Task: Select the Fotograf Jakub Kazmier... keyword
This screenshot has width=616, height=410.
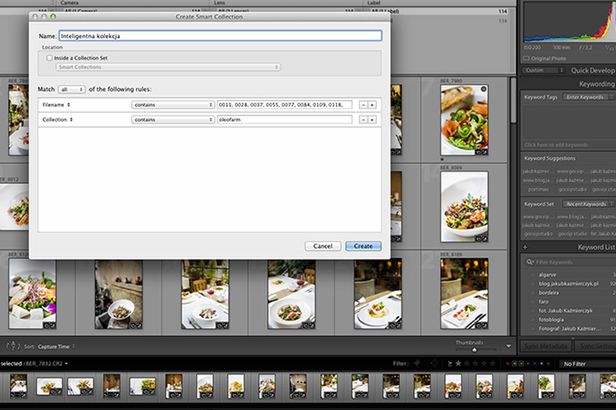Action: point(569,329)
